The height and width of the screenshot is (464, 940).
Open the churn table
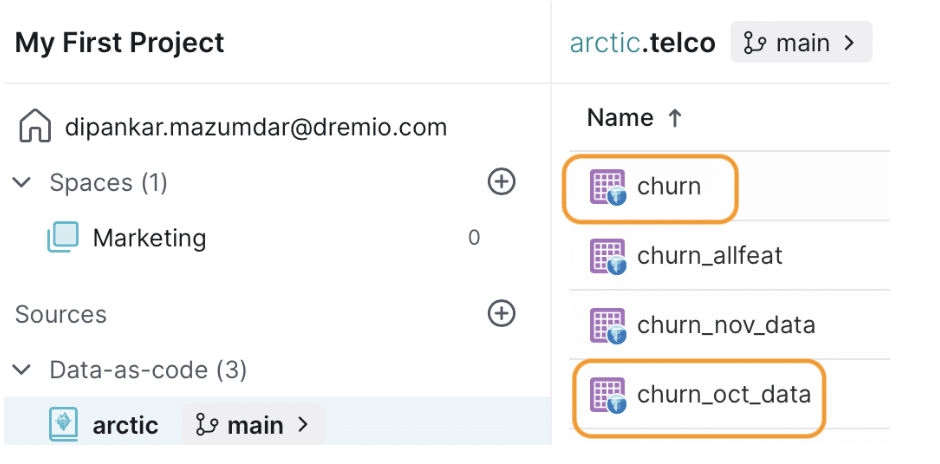tap(668, 187)
